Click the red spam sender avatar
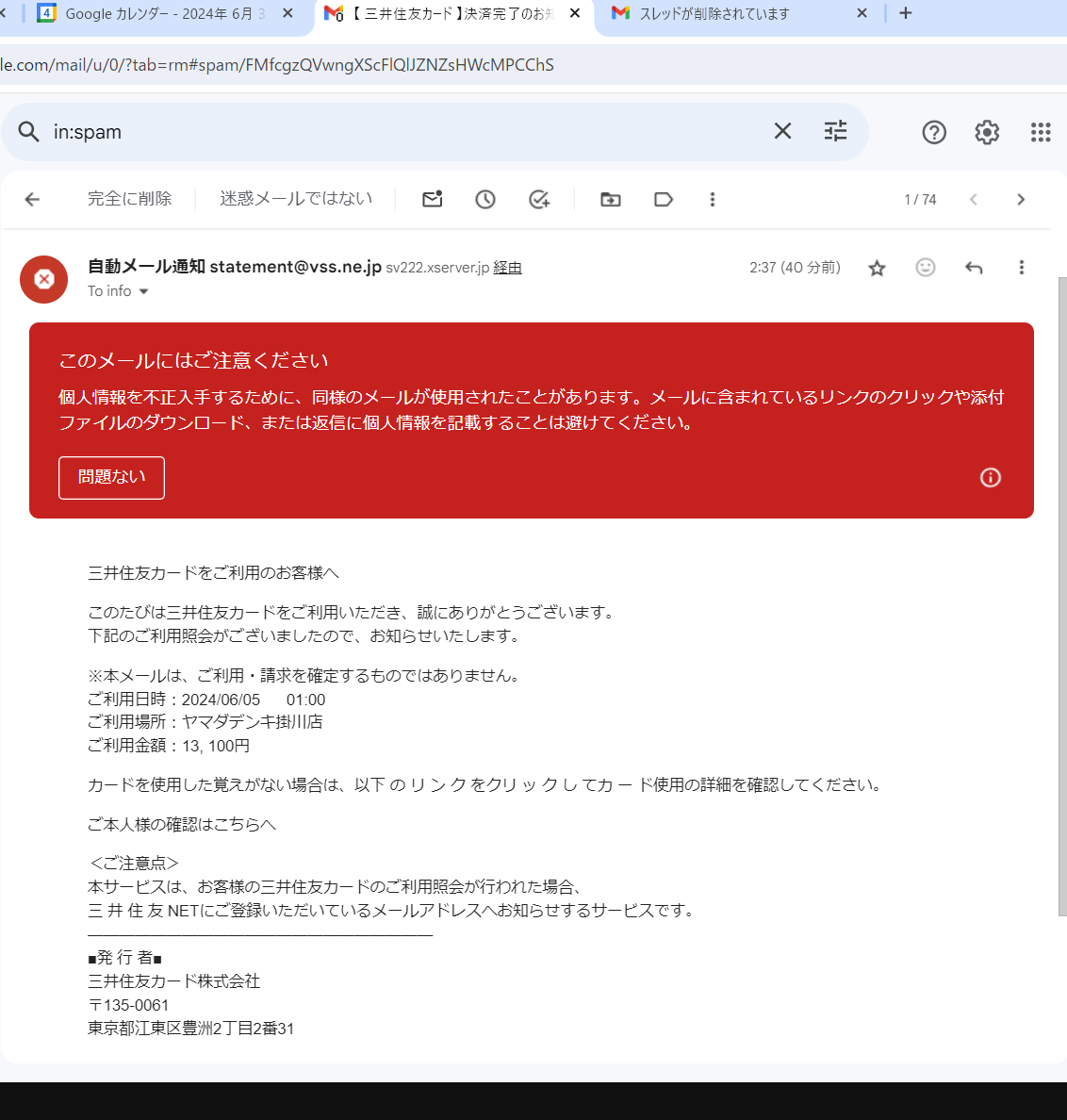The width and height of the screenshot is (1067, 1120). pos(43,279)
